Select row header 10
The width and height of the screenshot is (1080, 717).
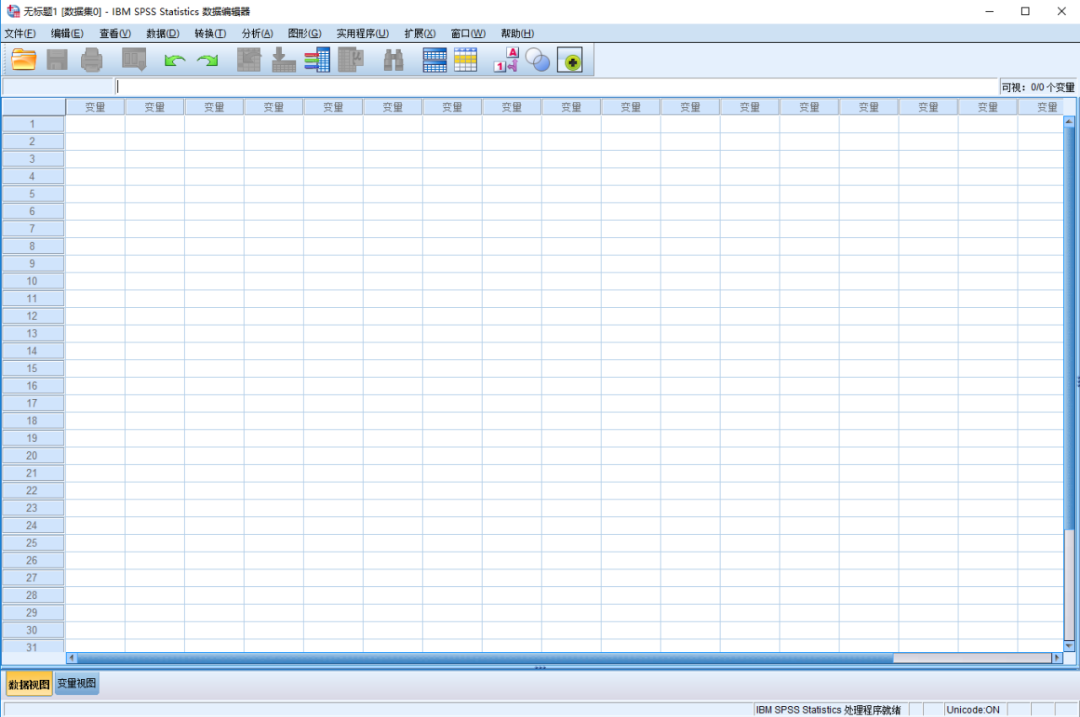pos(32,281)
